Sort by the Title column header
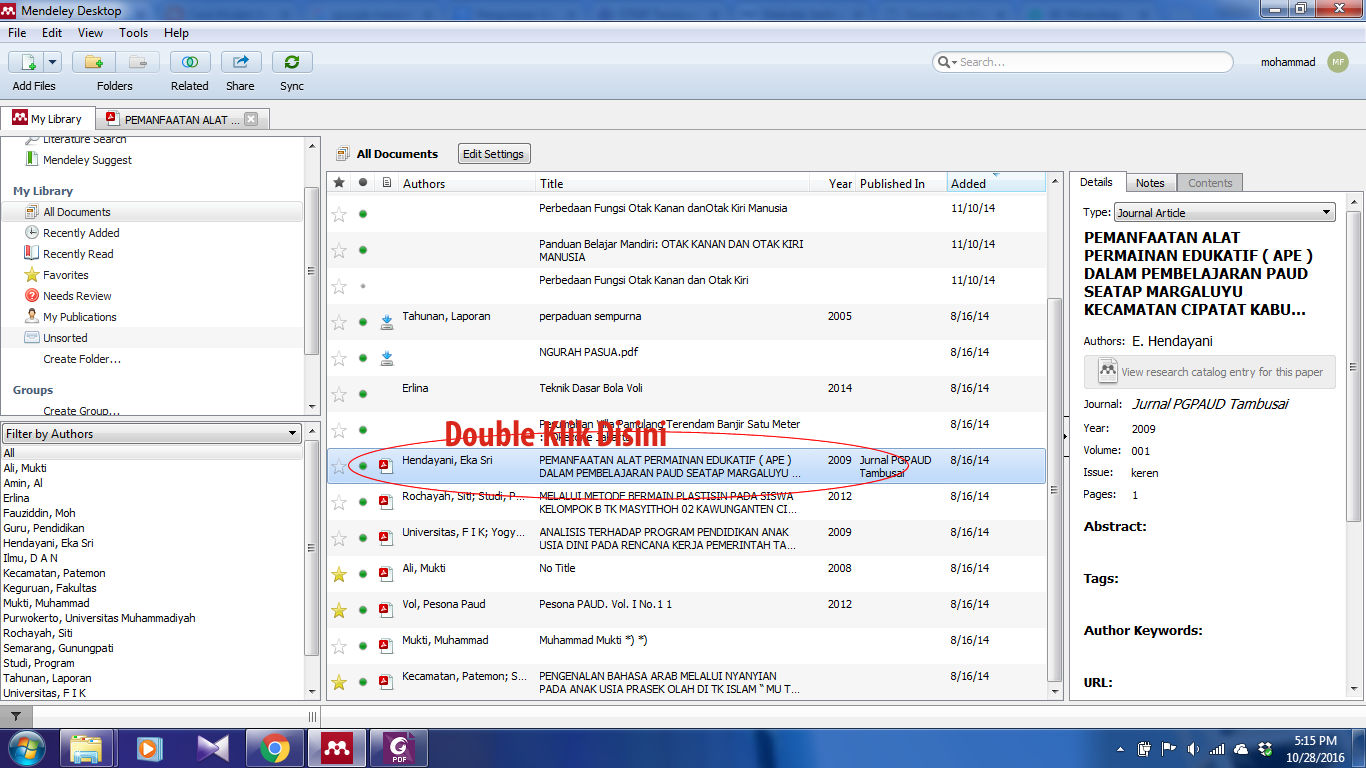 [x=679, y=183]
